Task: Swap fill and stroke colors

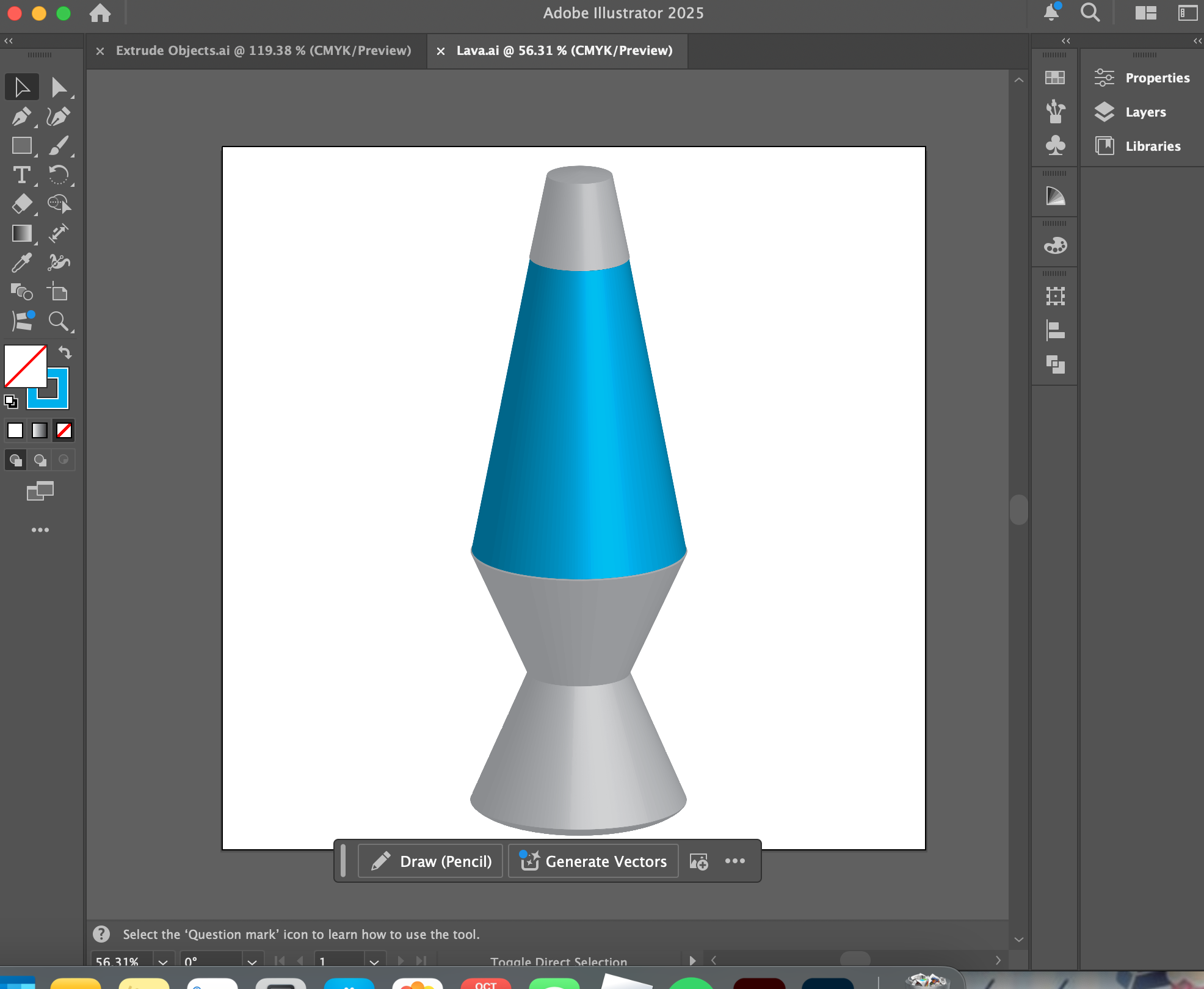Action: pyautogui.click(x=64, y=352)
